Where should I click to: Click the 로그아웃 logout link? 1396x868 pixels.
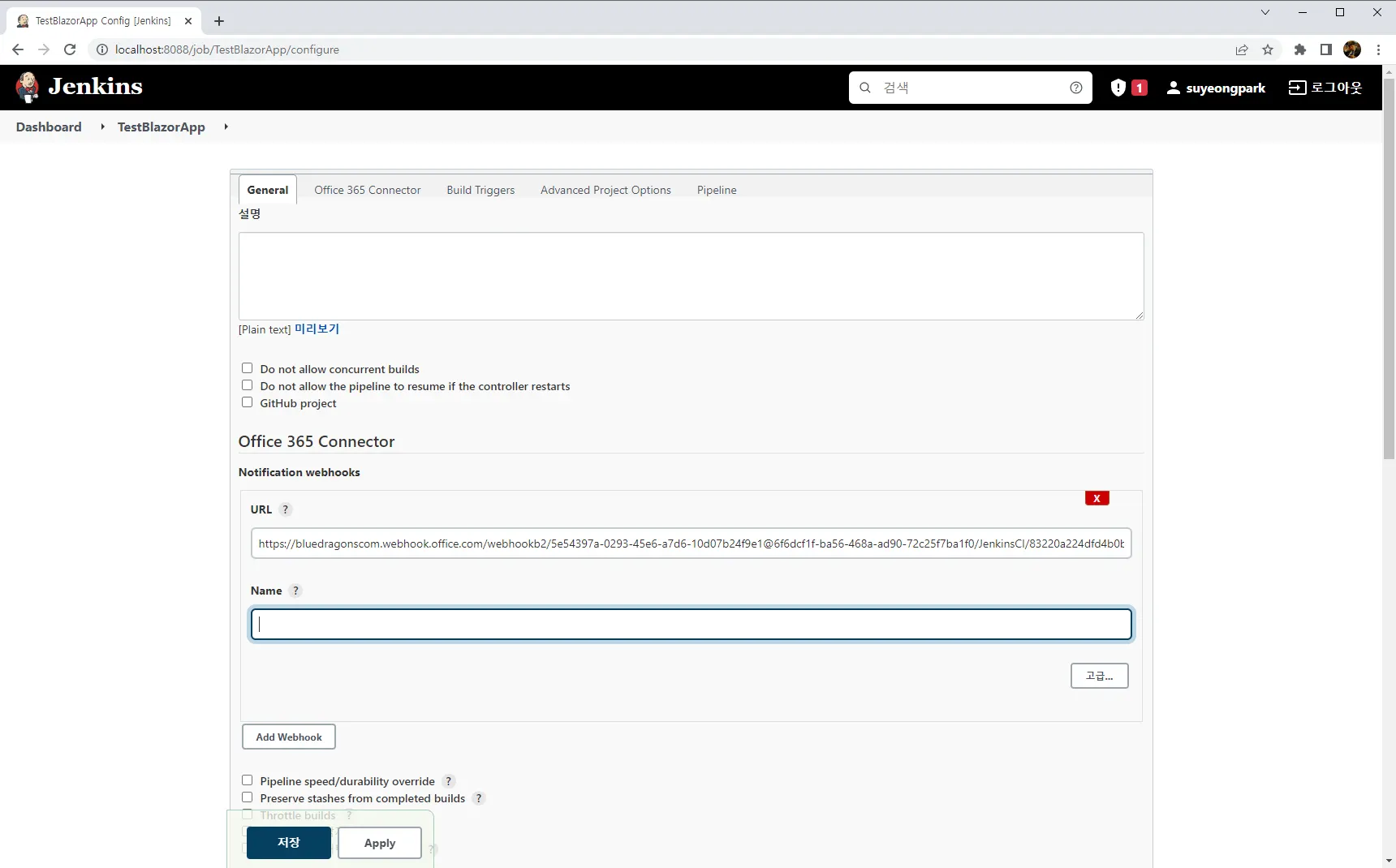coord(1337,88)
